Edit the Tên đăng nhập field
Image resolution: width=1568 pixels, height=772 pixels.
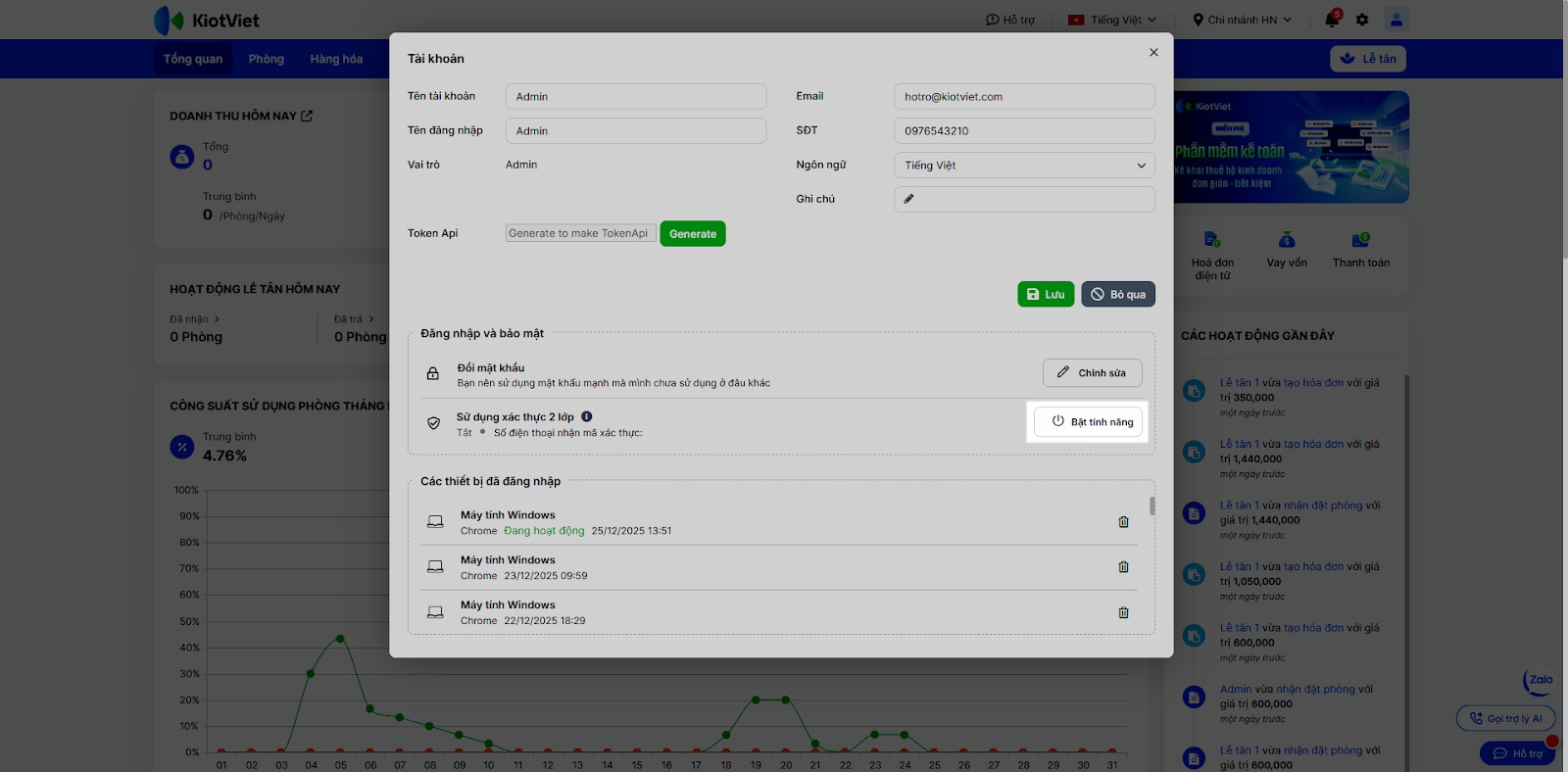coord(636,131)
